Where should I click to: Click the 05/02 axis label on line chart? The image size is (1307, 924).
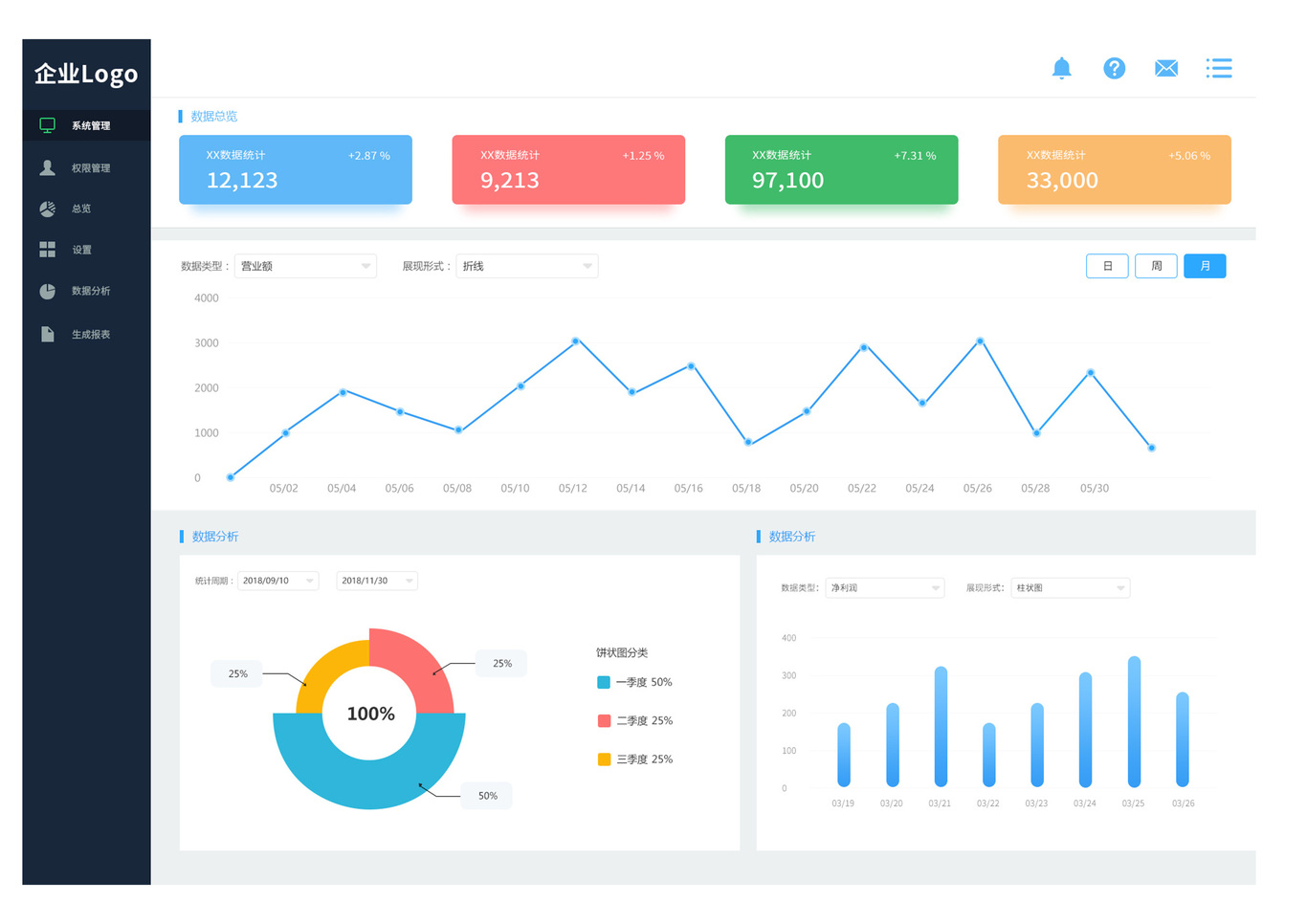[x=283, y=488]
